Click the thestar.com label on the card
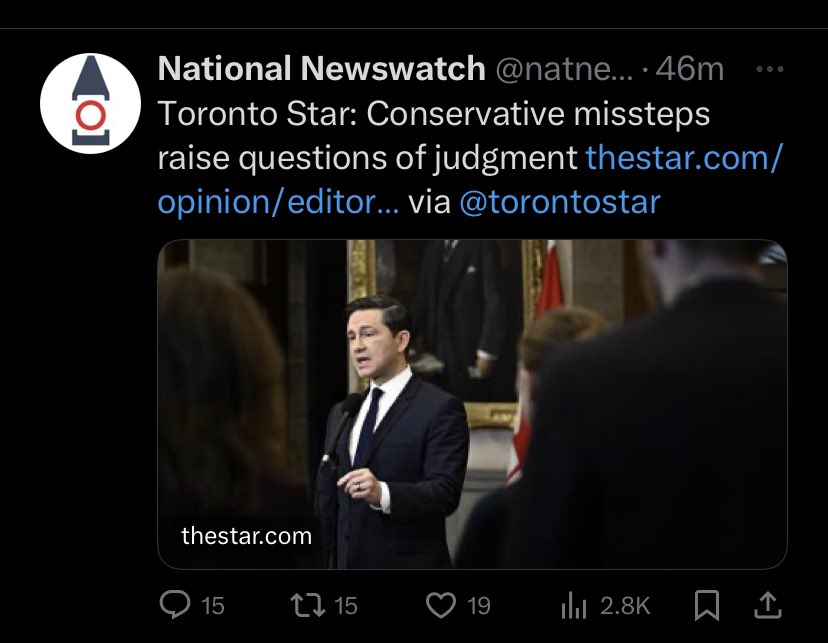 click(x=246, y=536)
